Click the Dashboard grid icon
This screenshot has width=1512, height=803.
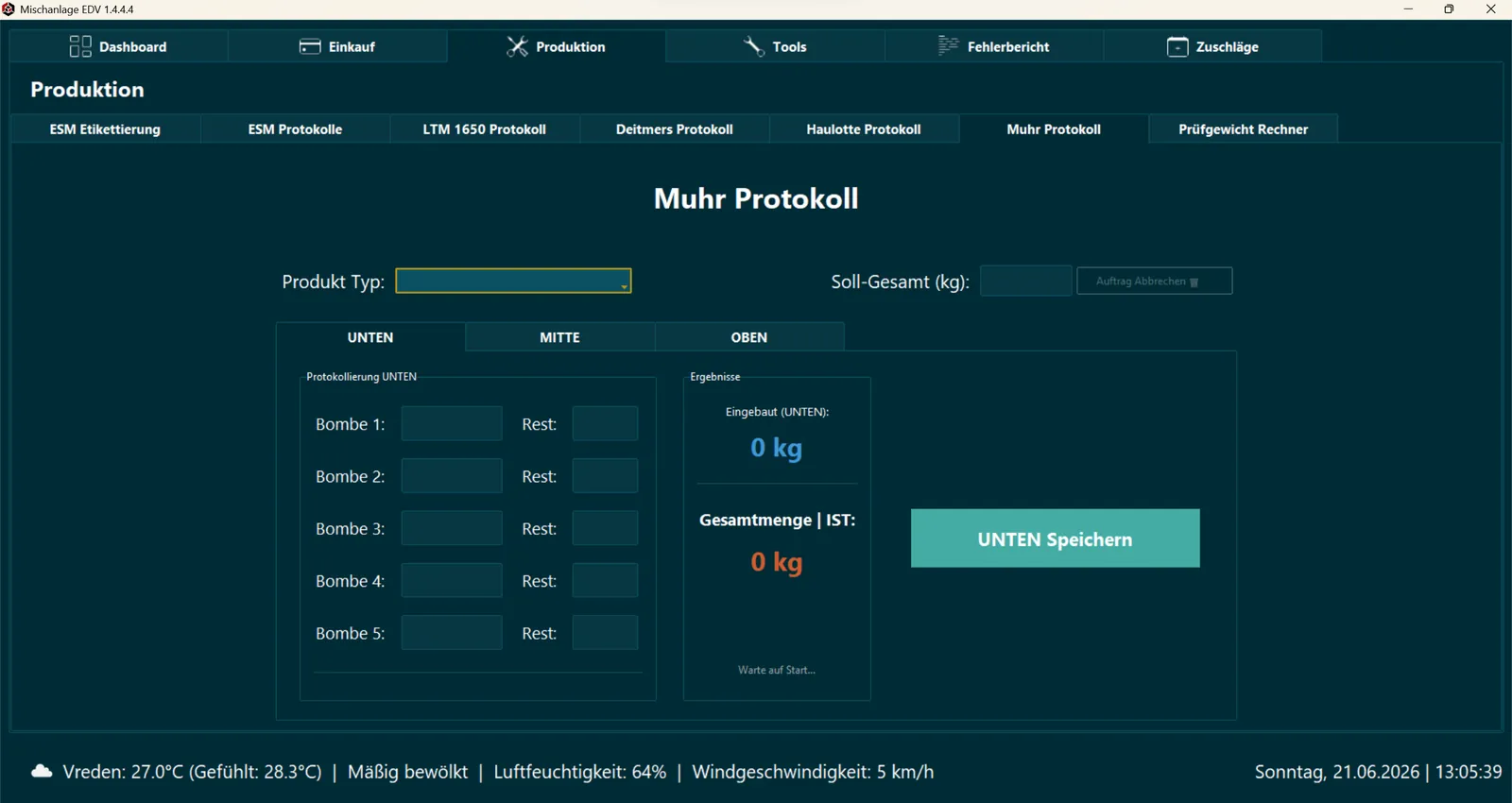click(80, 46)
